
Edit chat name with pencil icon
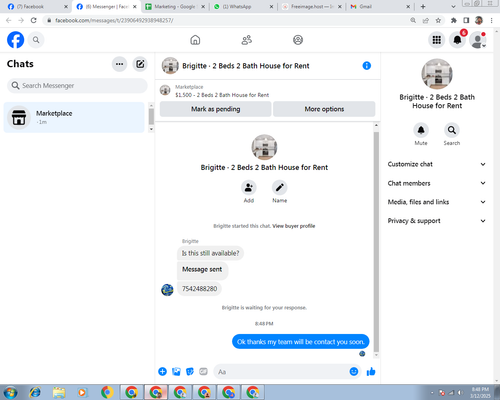(280, 188)
